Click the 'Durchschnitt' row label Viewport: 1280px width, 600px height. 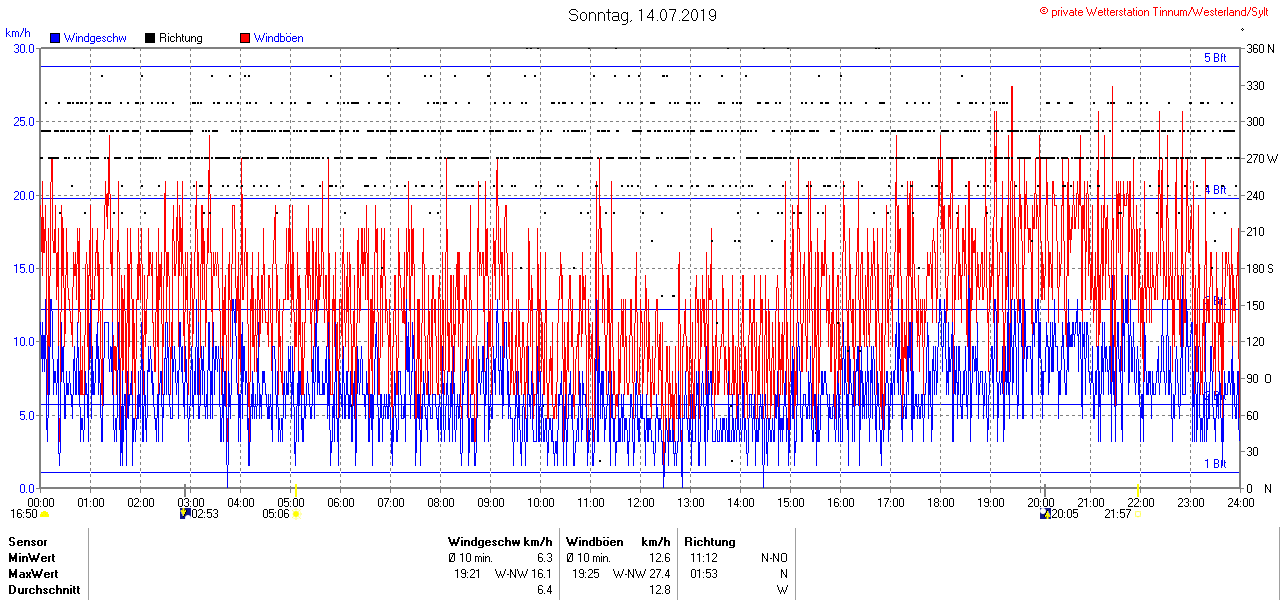(43, 590)
